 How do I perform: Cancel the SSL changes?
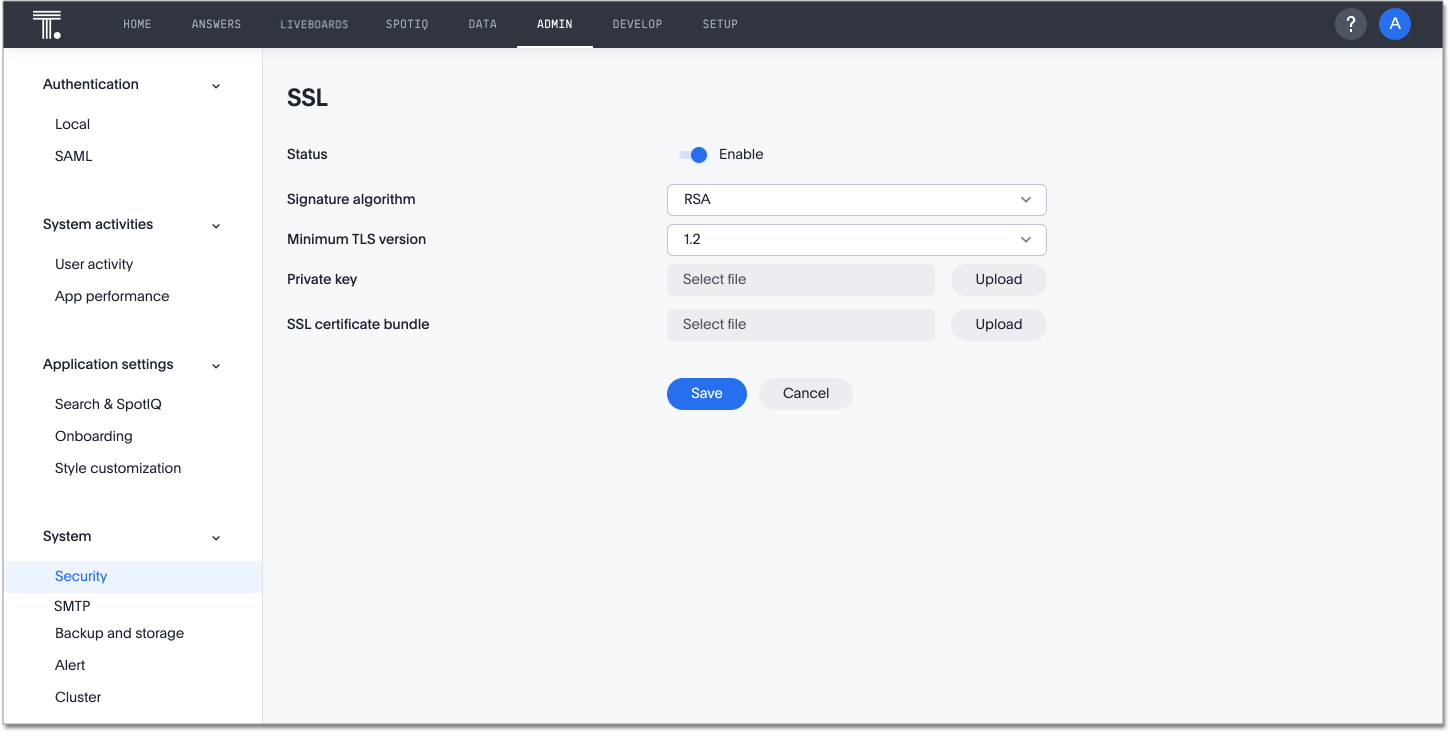coord(805,393)
